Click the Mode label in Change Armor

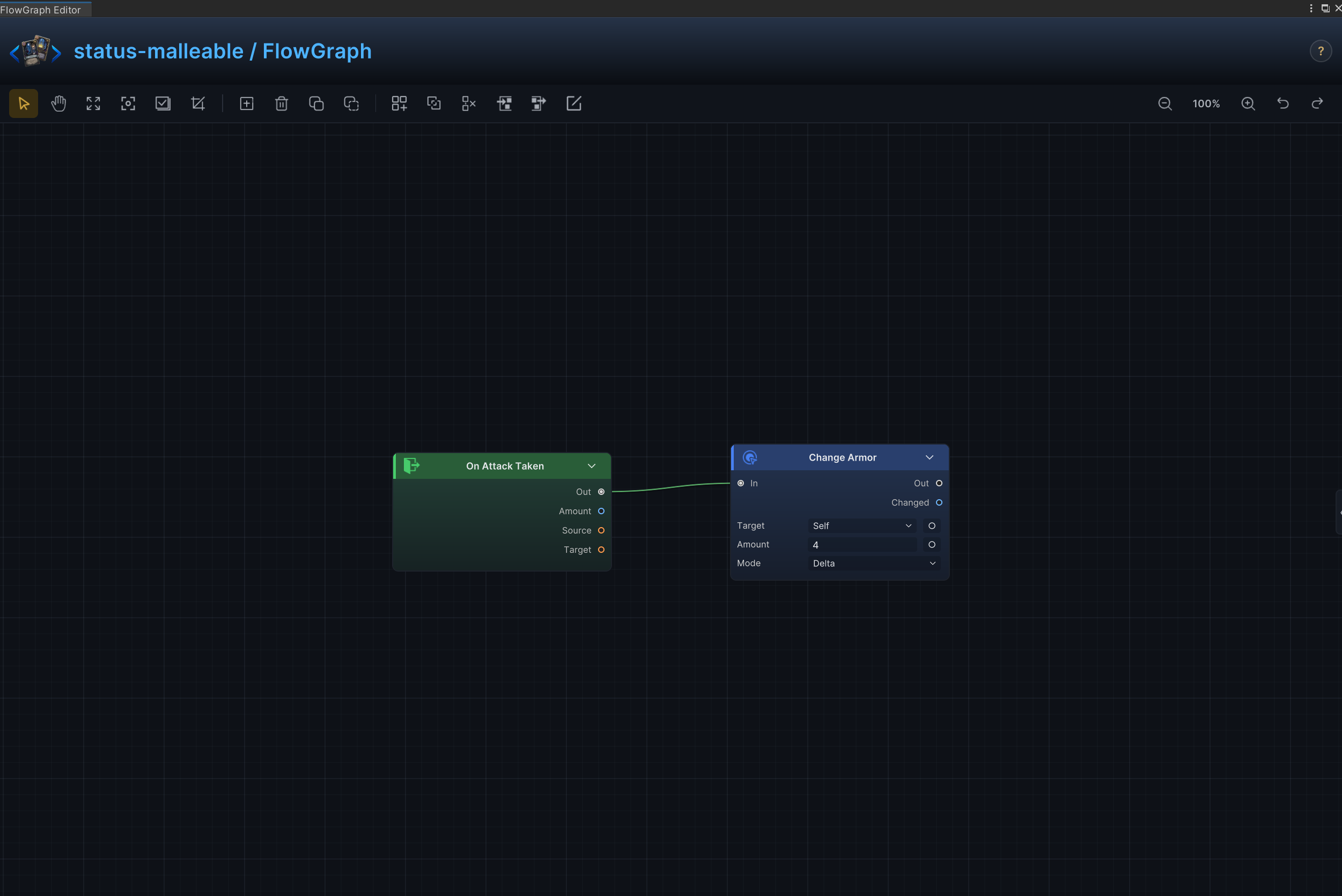[x=749, y=564]
